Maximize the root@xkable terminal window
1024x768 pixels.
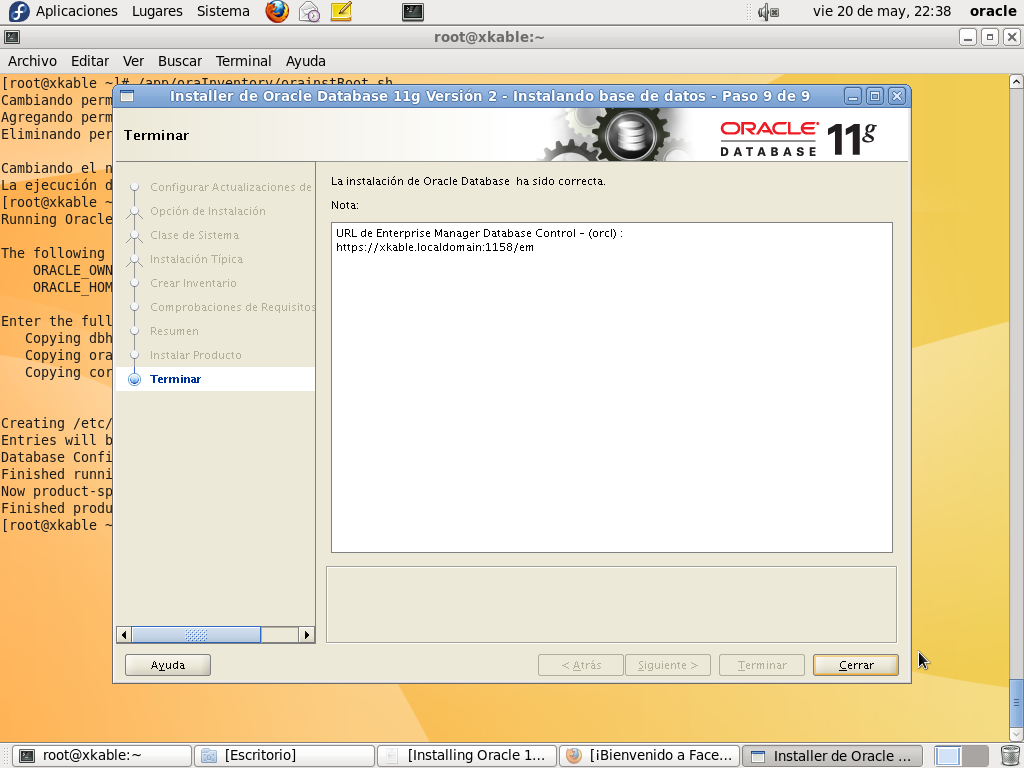989,37
